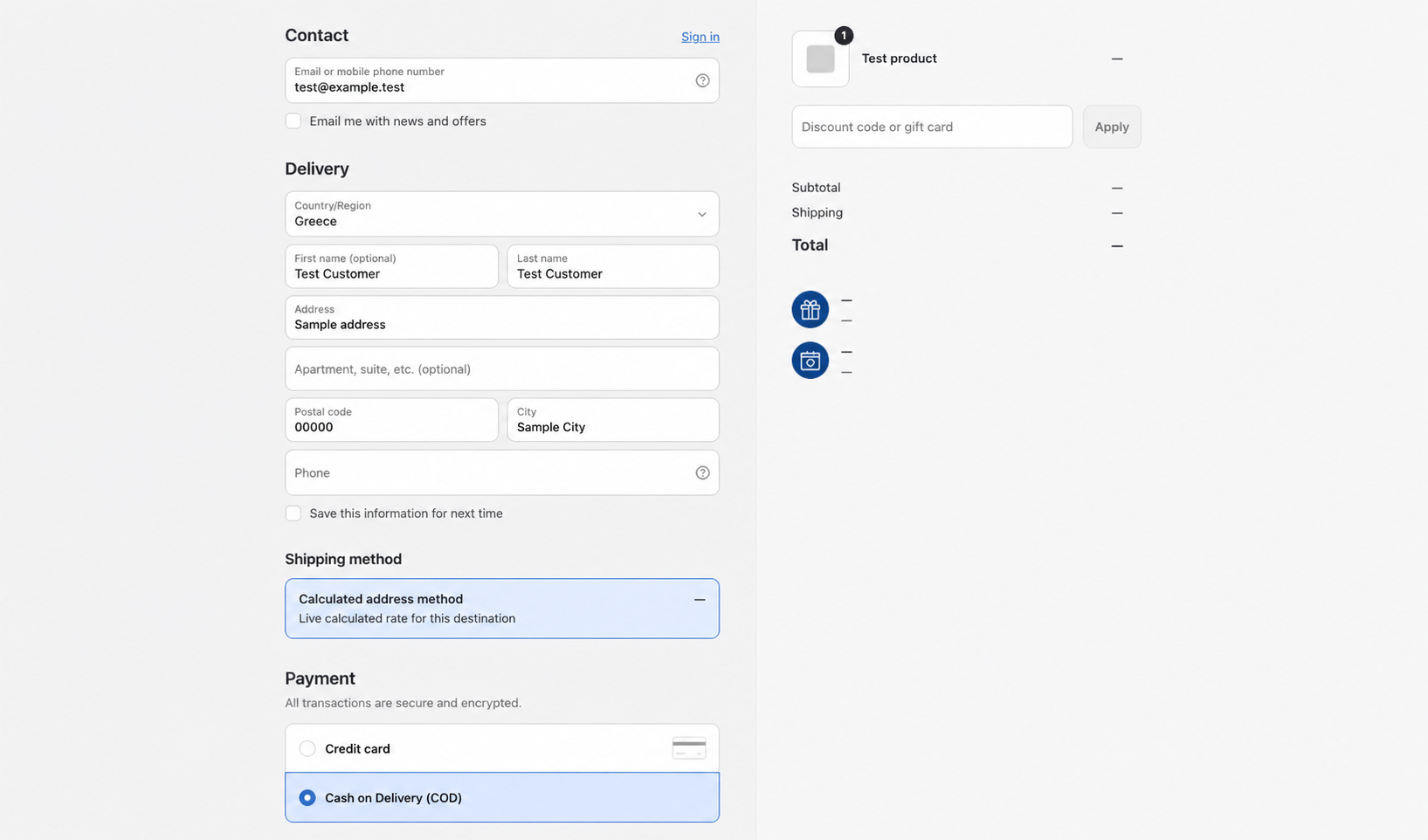This screenshot has width=1428, height=840.
Task: Click the Test product name text
Action: (899, 59)
